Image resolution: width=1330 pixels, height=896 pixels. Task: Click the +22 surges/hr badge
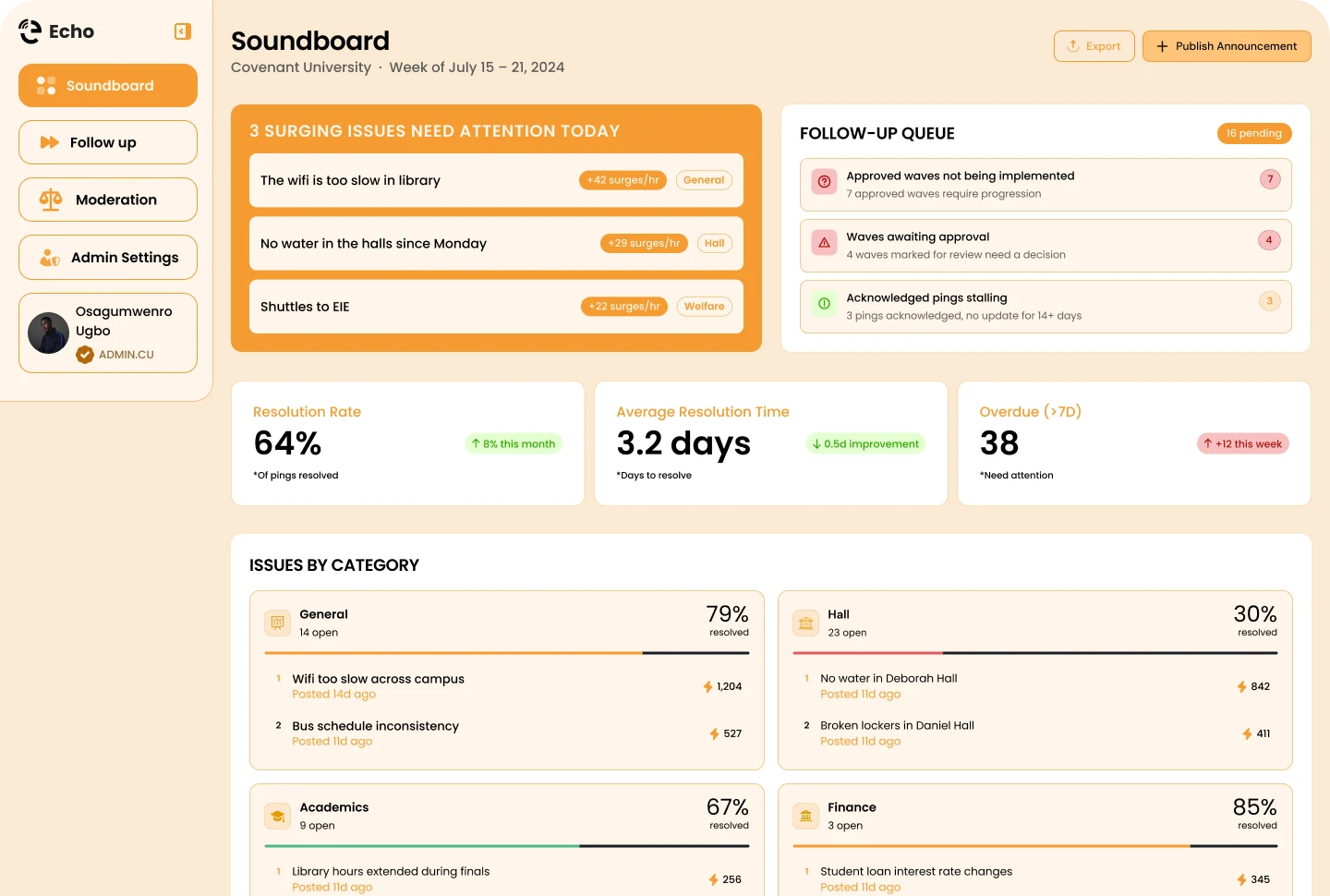pyautogui.click(x=624, y=307)
